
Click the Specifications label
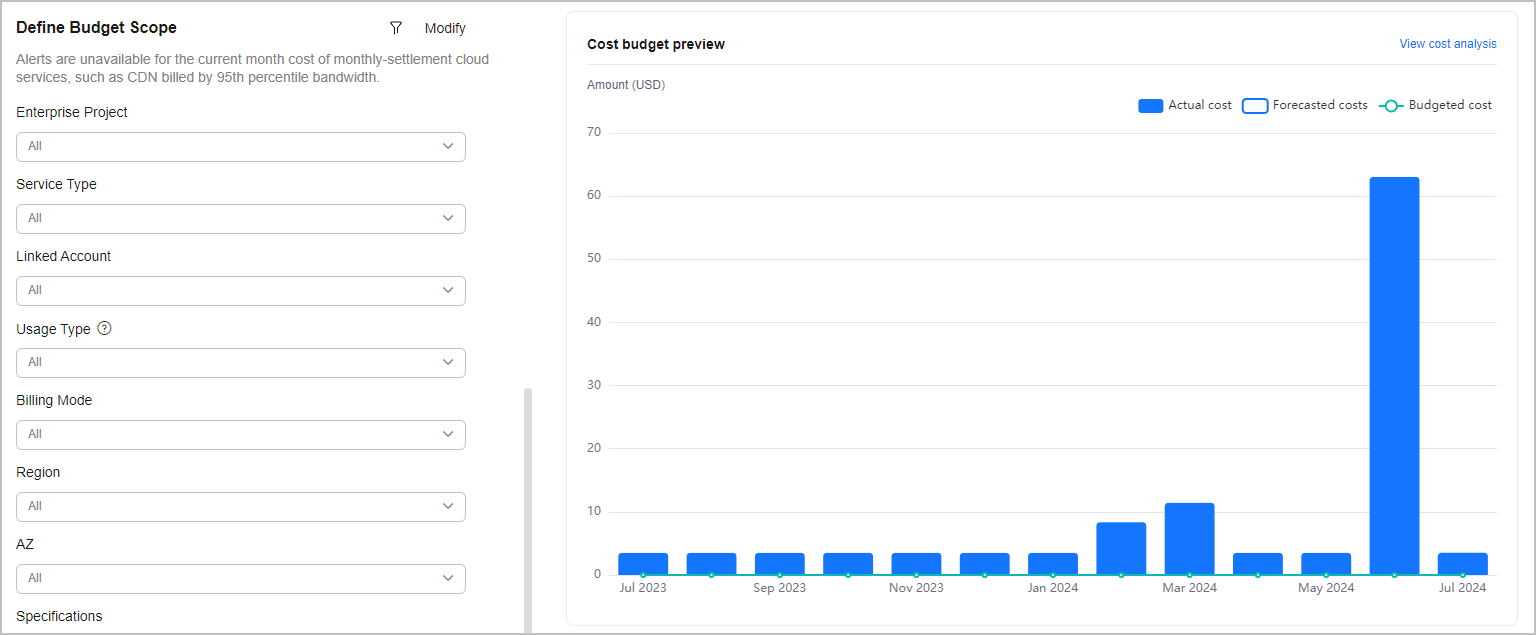click(x=59, y=616)
